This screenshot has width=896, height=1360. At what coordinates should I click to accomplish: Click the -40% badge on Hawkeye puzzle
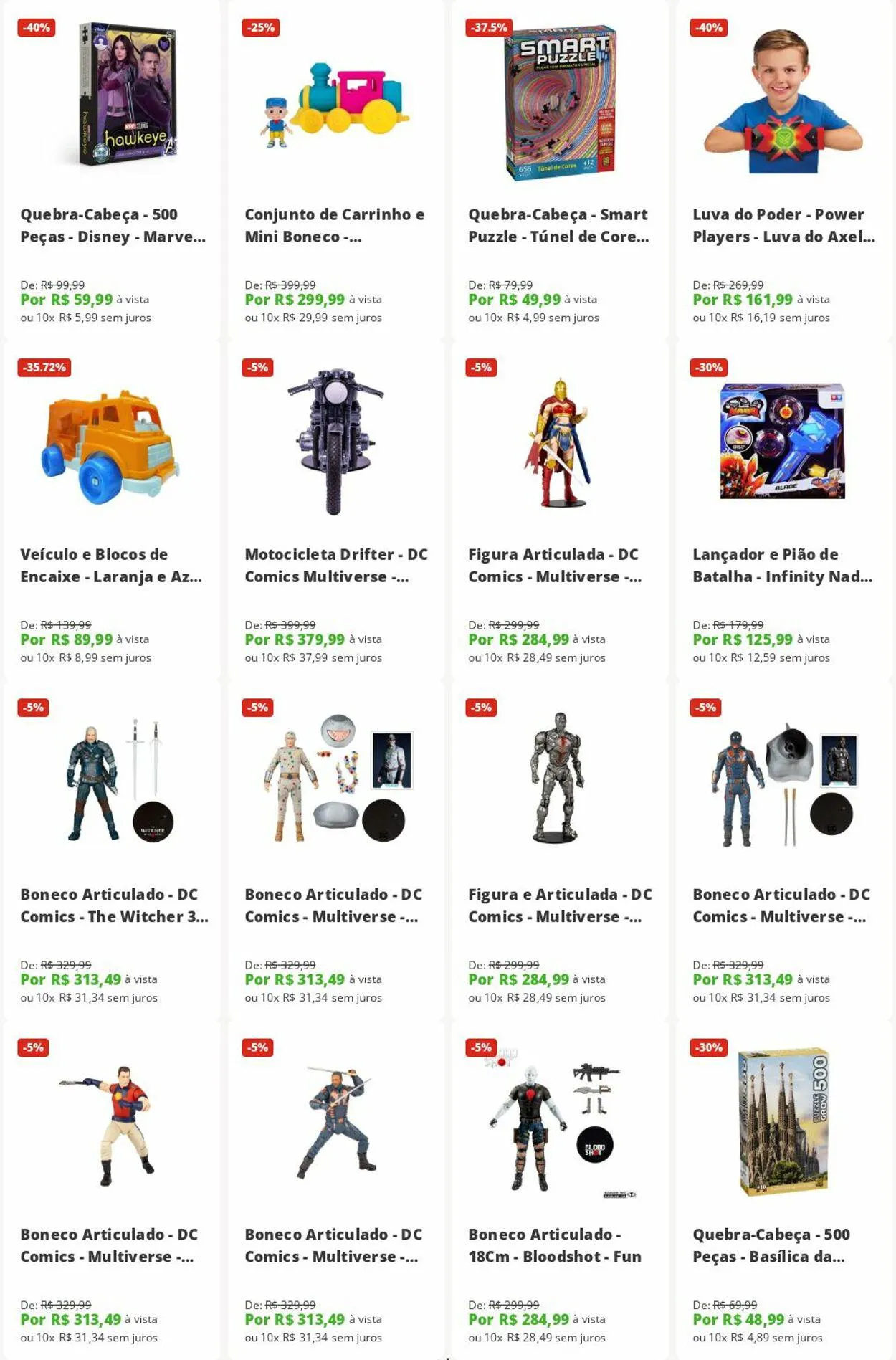[x=37, y=28]
